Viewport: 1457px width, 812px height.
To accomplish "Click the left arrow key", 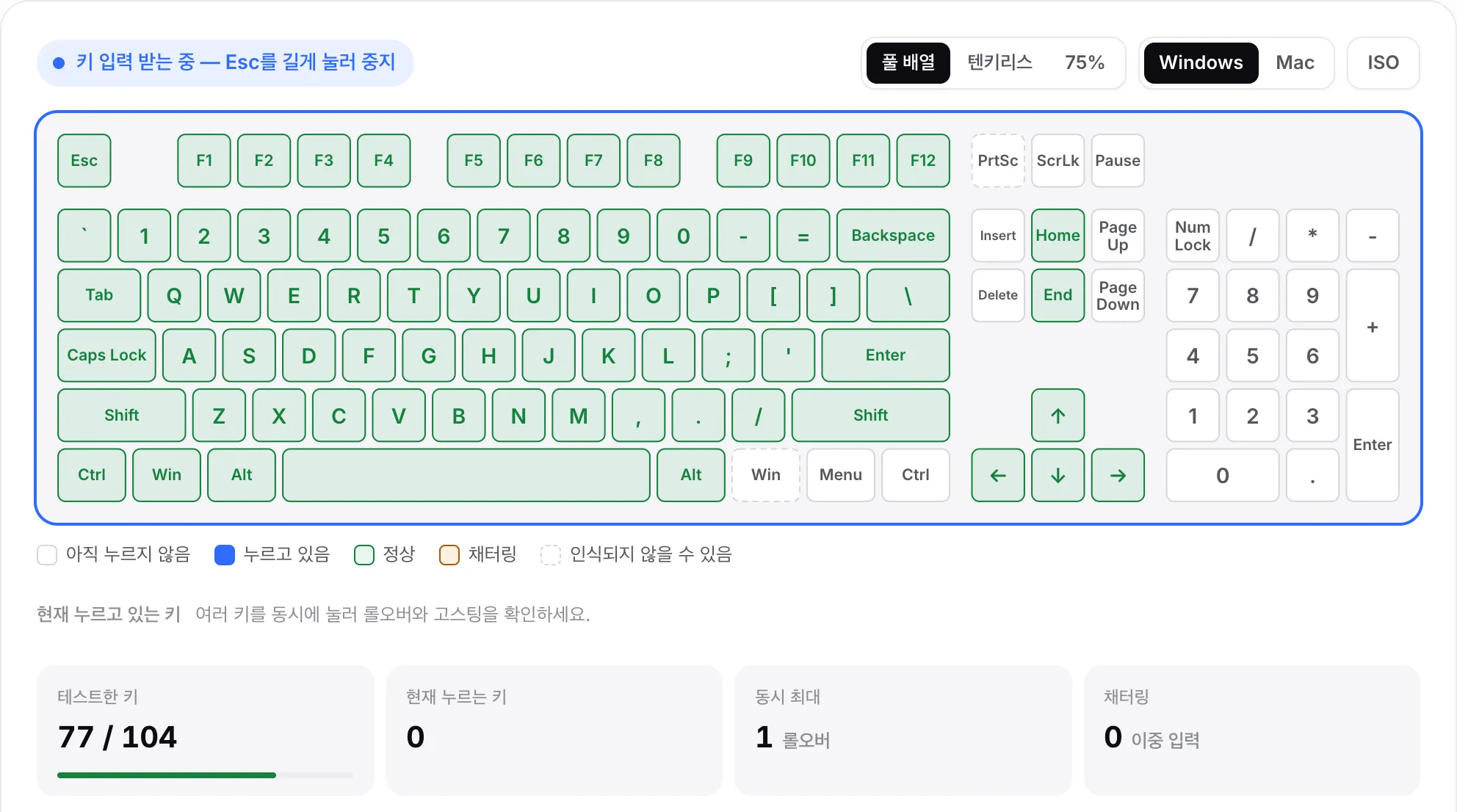I will pos(997,475).
